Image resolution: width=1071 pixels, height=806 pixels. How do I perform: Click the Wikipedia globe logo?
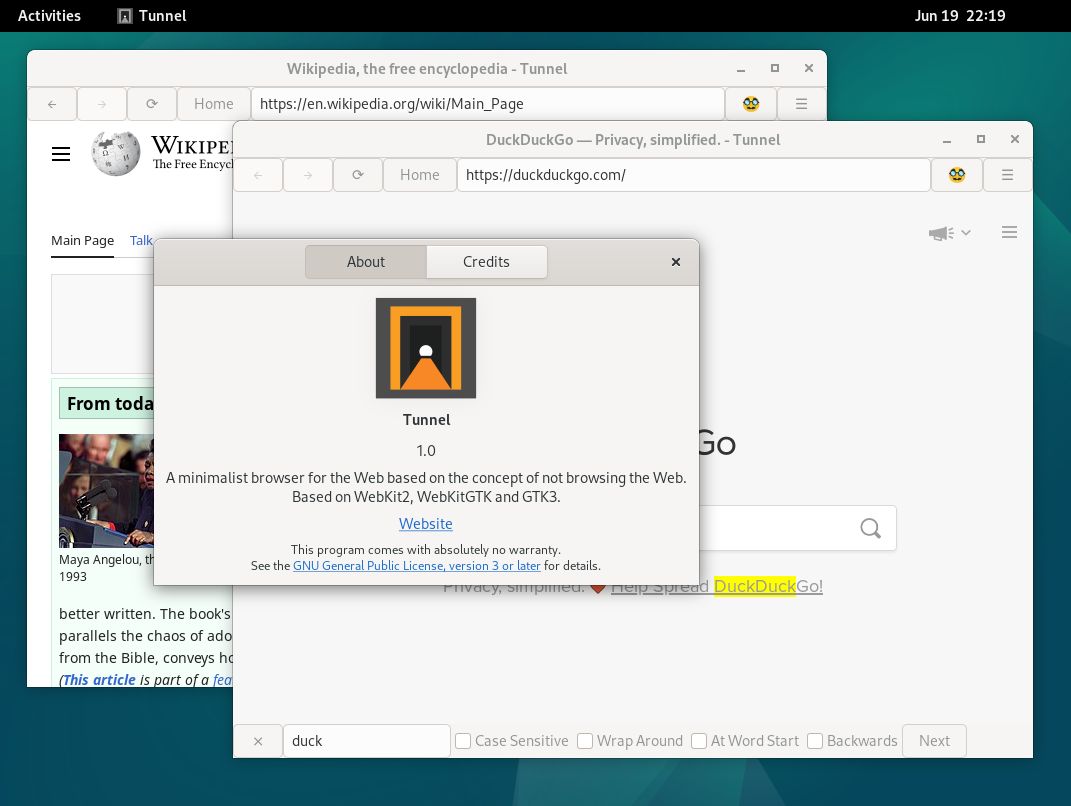(116, 153)
